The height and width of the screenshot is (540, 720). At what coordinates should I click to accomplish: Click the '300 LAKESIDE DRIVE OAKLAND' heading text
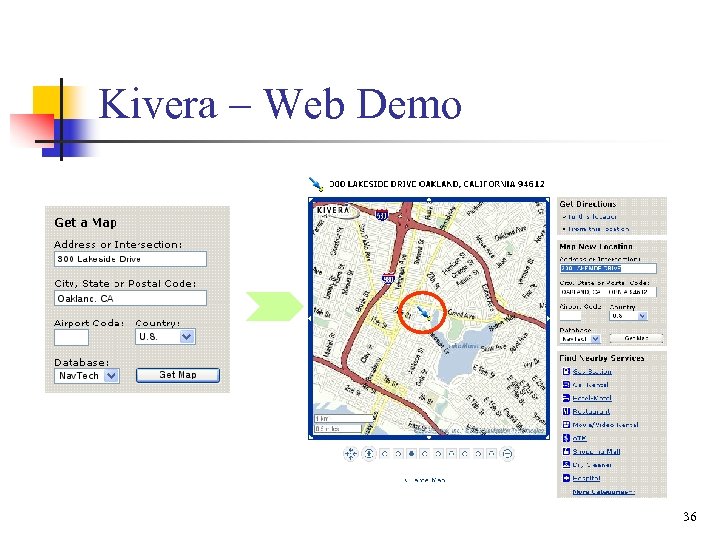coord(437,184)
